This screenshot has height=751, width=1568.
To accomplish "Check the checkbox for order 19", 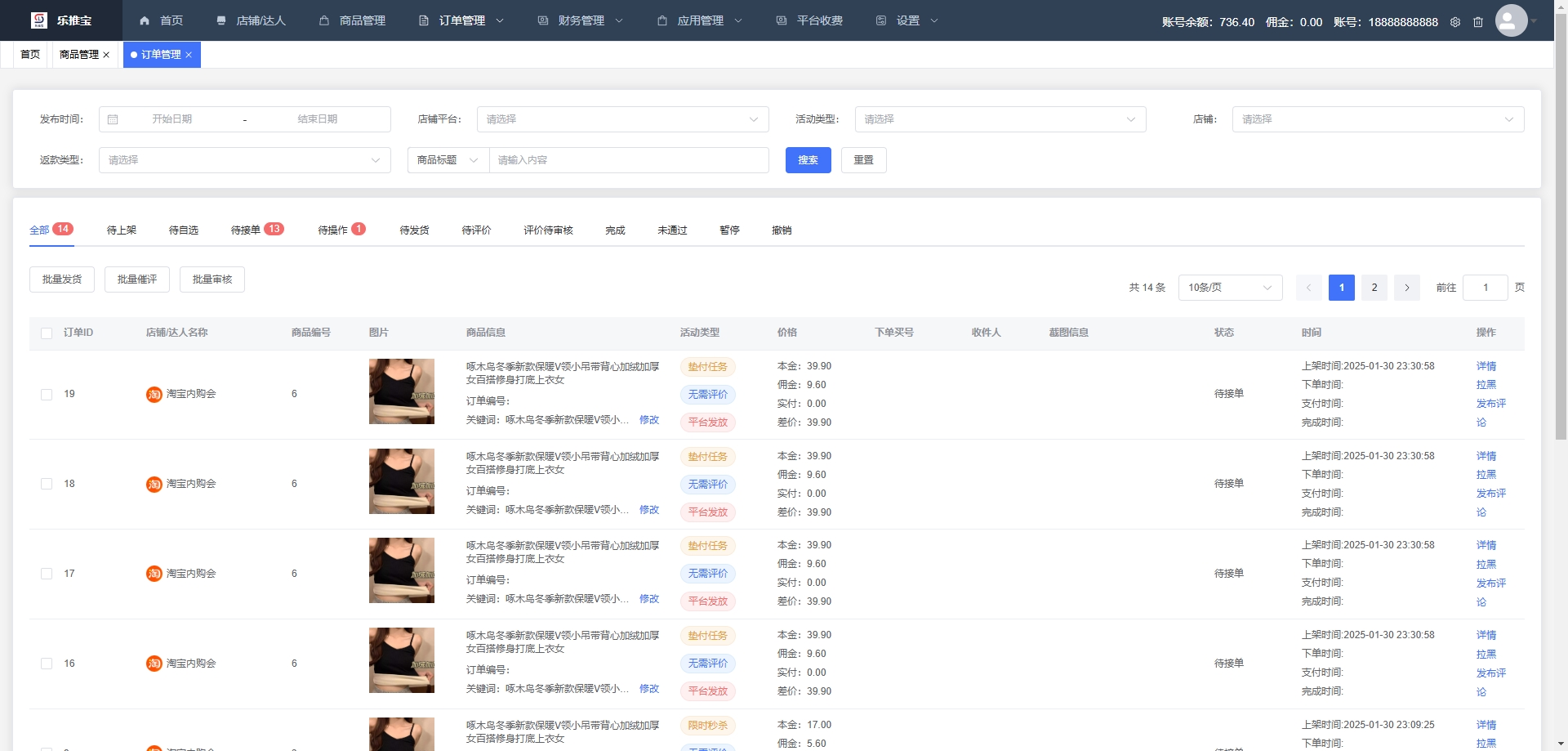I will (x=47, y=395).
